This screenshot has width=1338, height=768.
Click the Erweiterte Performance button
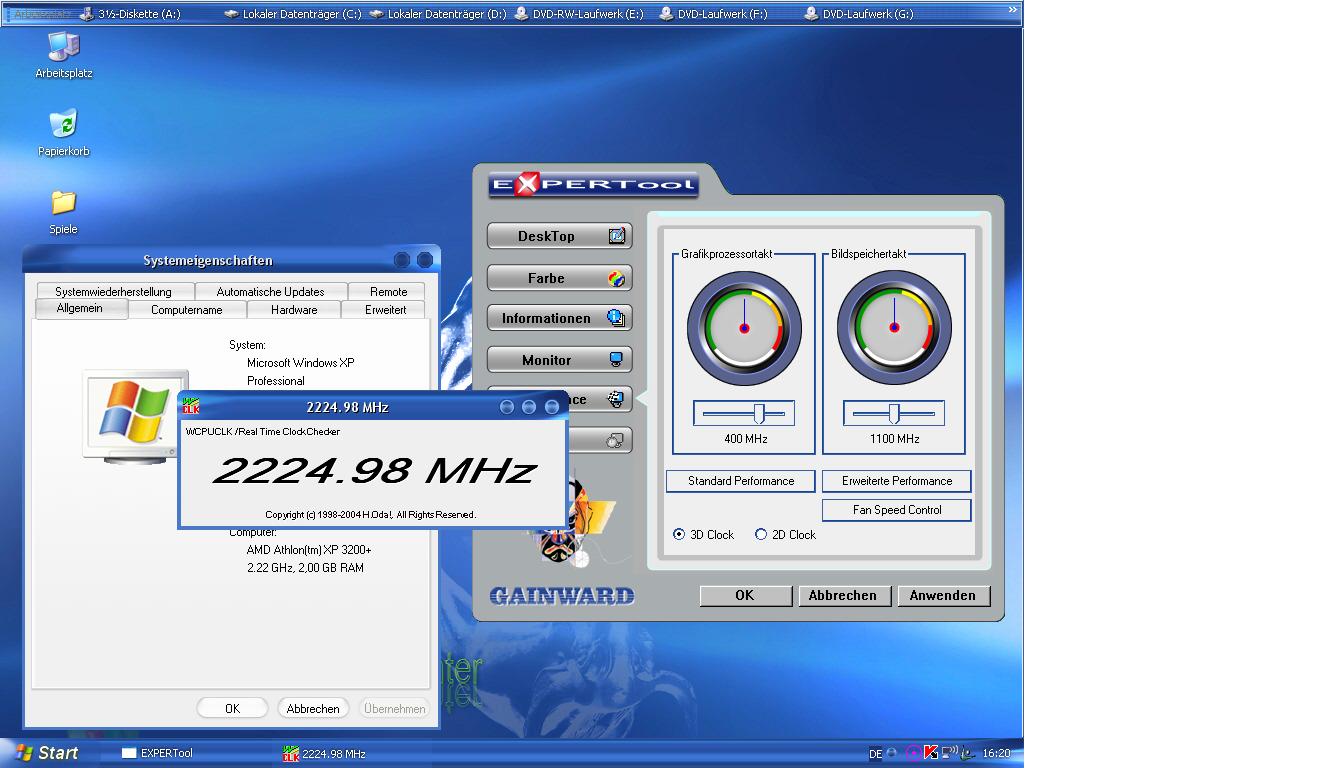(897, 481)
